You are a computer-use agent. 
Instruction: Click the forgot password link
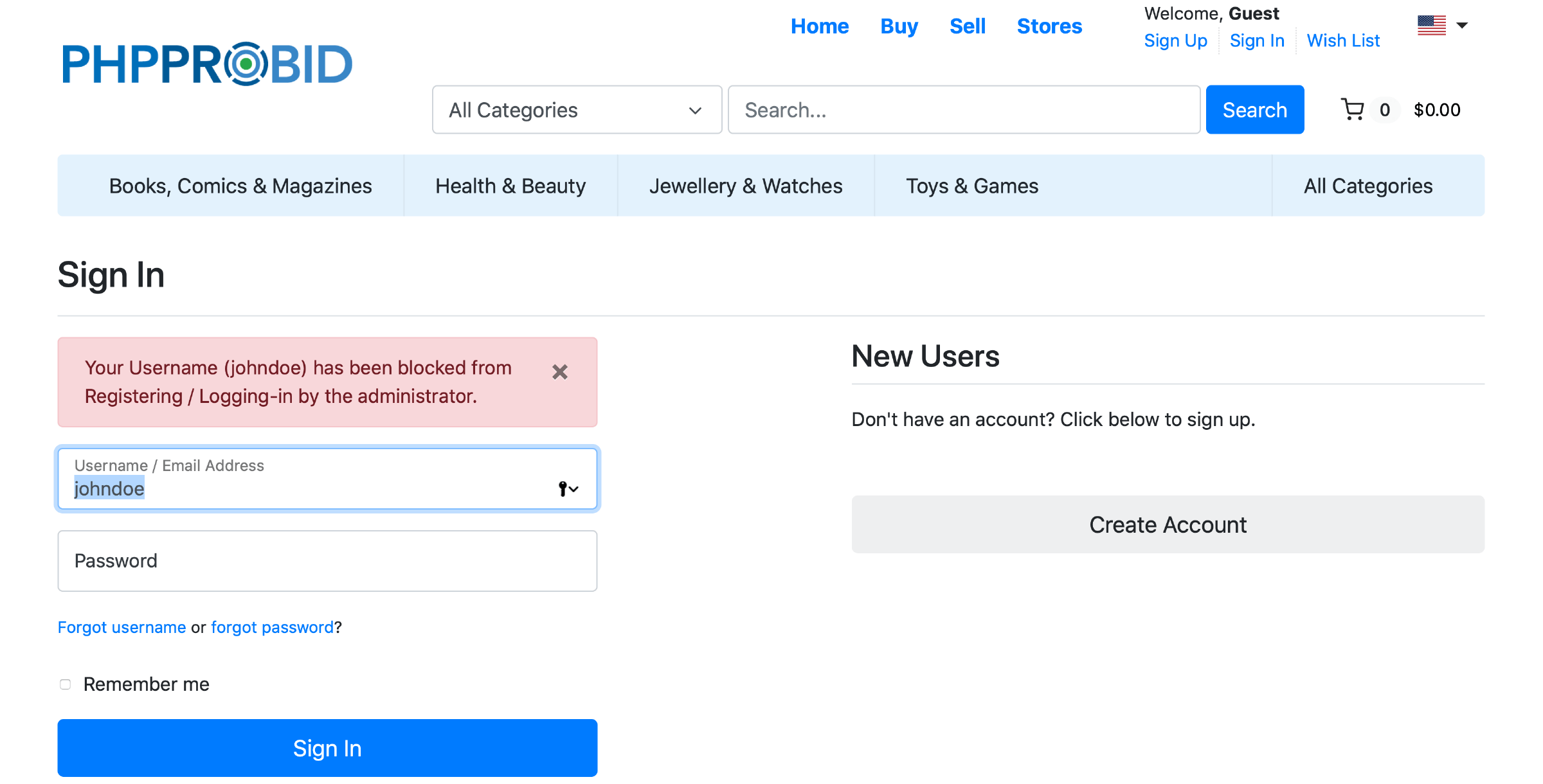[272, 627]
